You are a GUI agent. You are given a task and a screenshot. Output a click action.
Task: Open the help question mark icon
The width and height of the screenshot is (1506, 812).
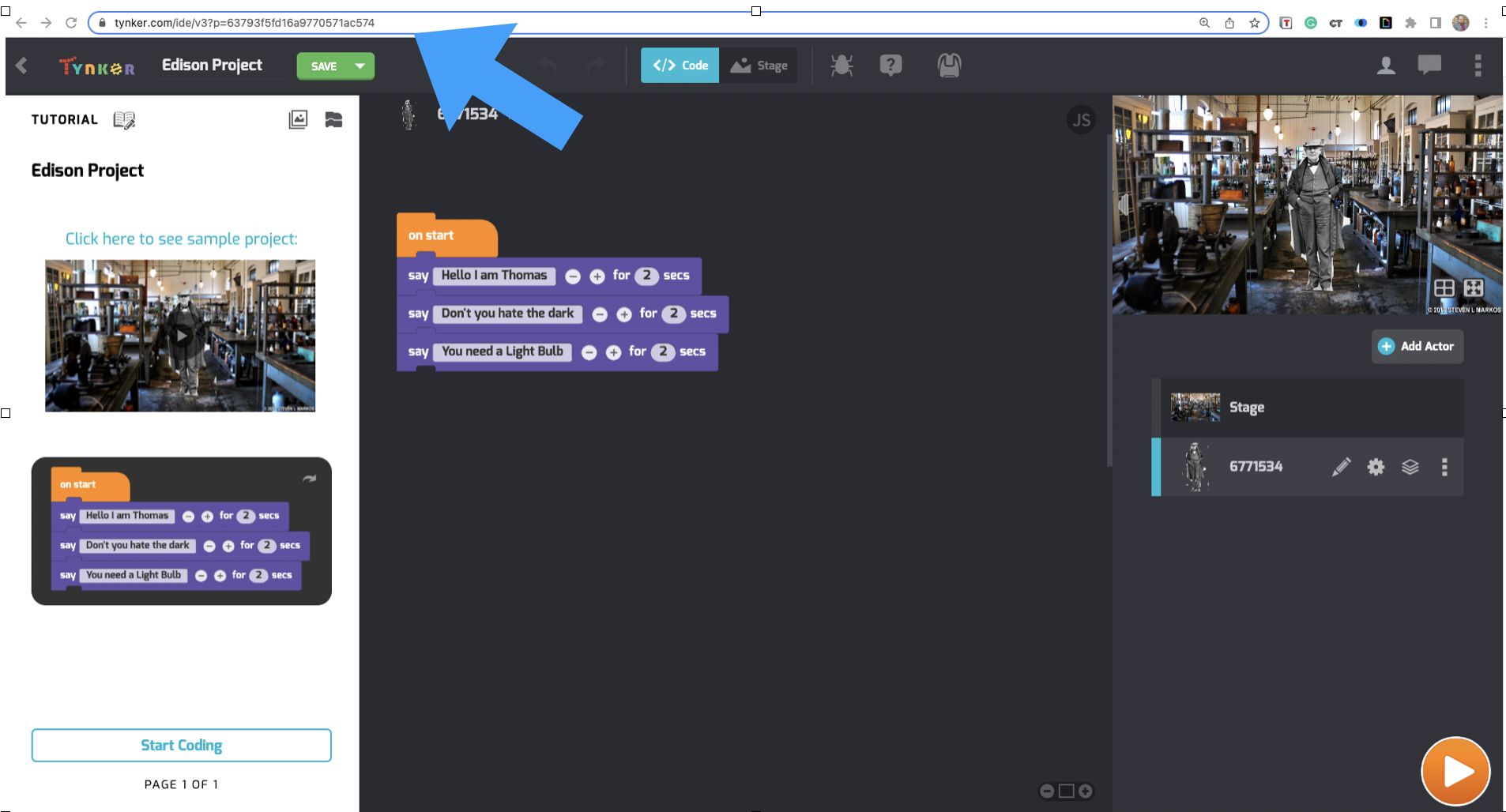pyautogui.click(x=890, y=66)
